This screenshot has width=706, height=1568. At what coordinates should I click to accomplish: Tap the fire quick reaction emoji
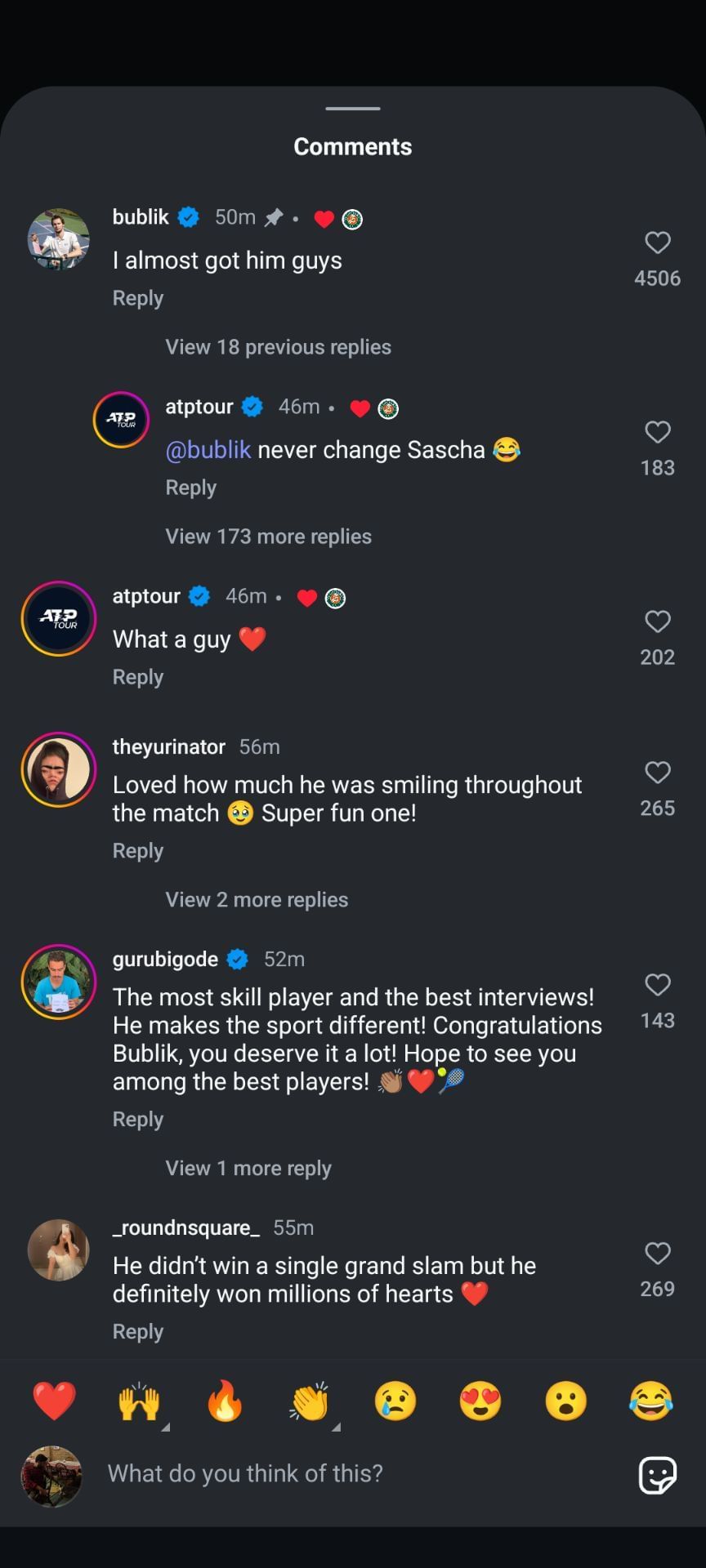225,1401
